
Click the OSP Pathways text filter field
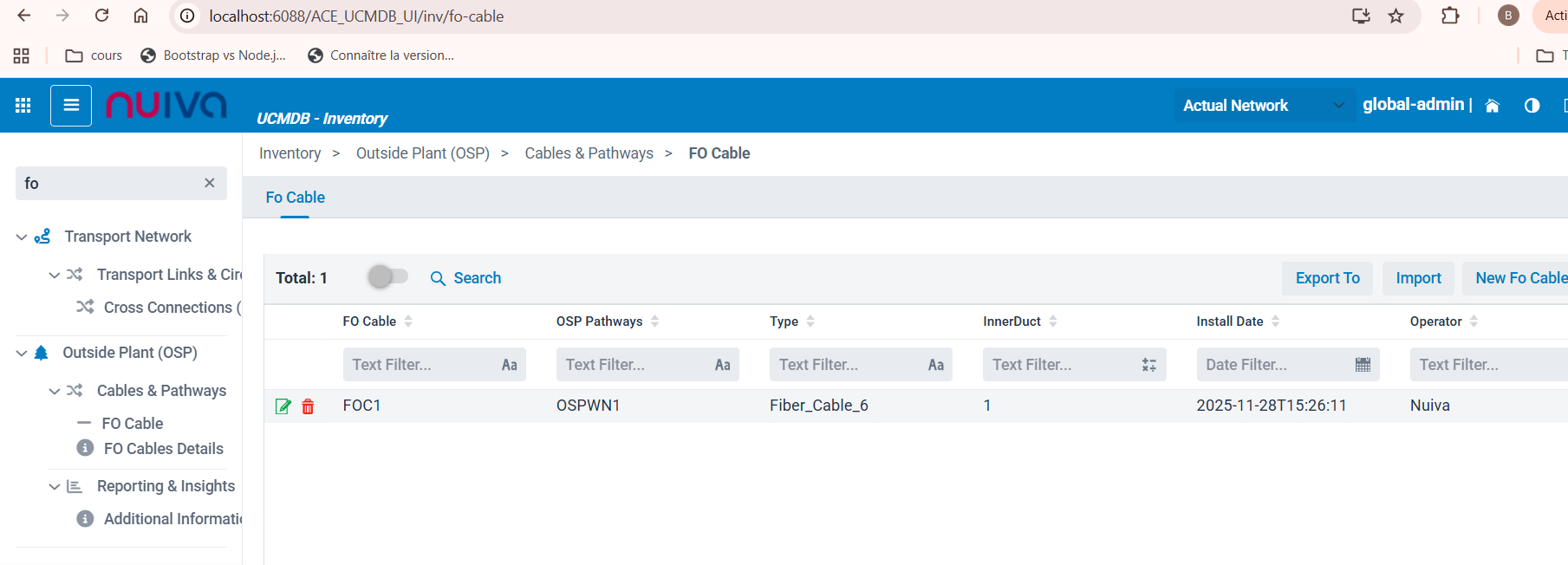point(634,365)
